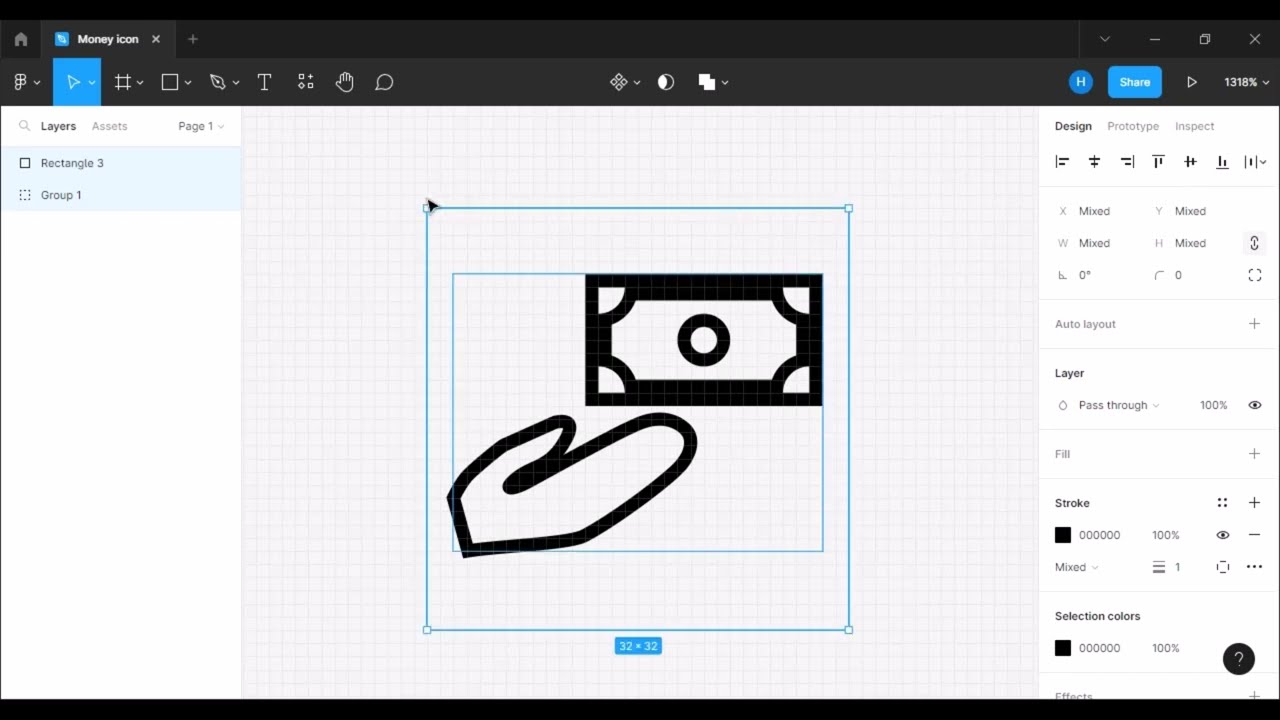Align selection right

pyautogui.click(x=1126, y=162)
